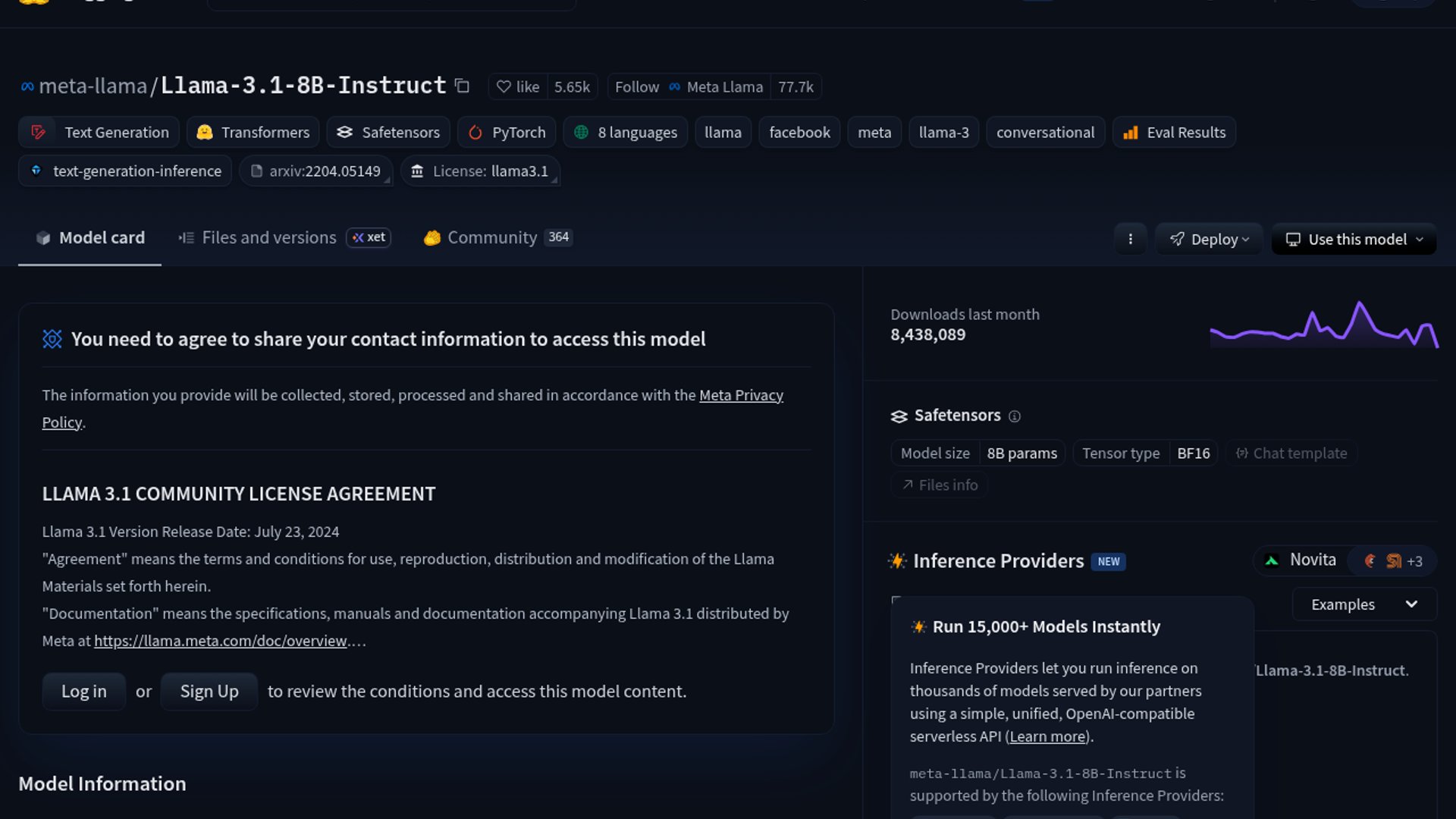Viewport: 1456px width, 819px height.
Task: Click the PyTorch library tag
Action: [x=506, y=133]
